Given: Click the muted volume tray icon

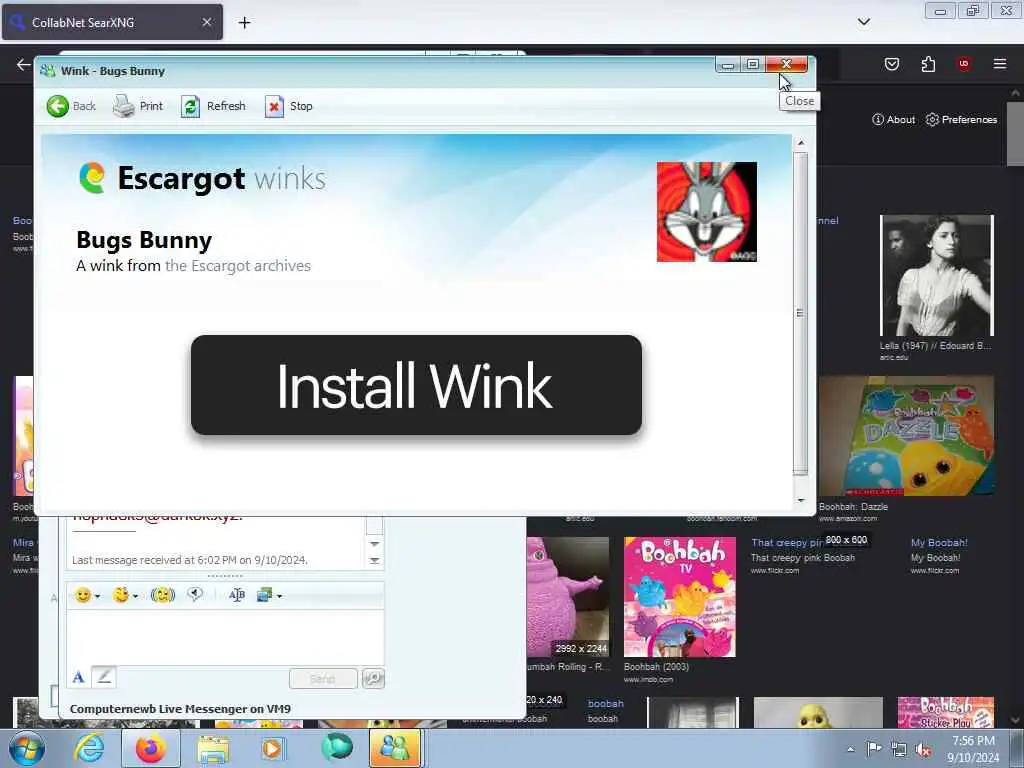Looking at the screenshot, I should [923, 750].
